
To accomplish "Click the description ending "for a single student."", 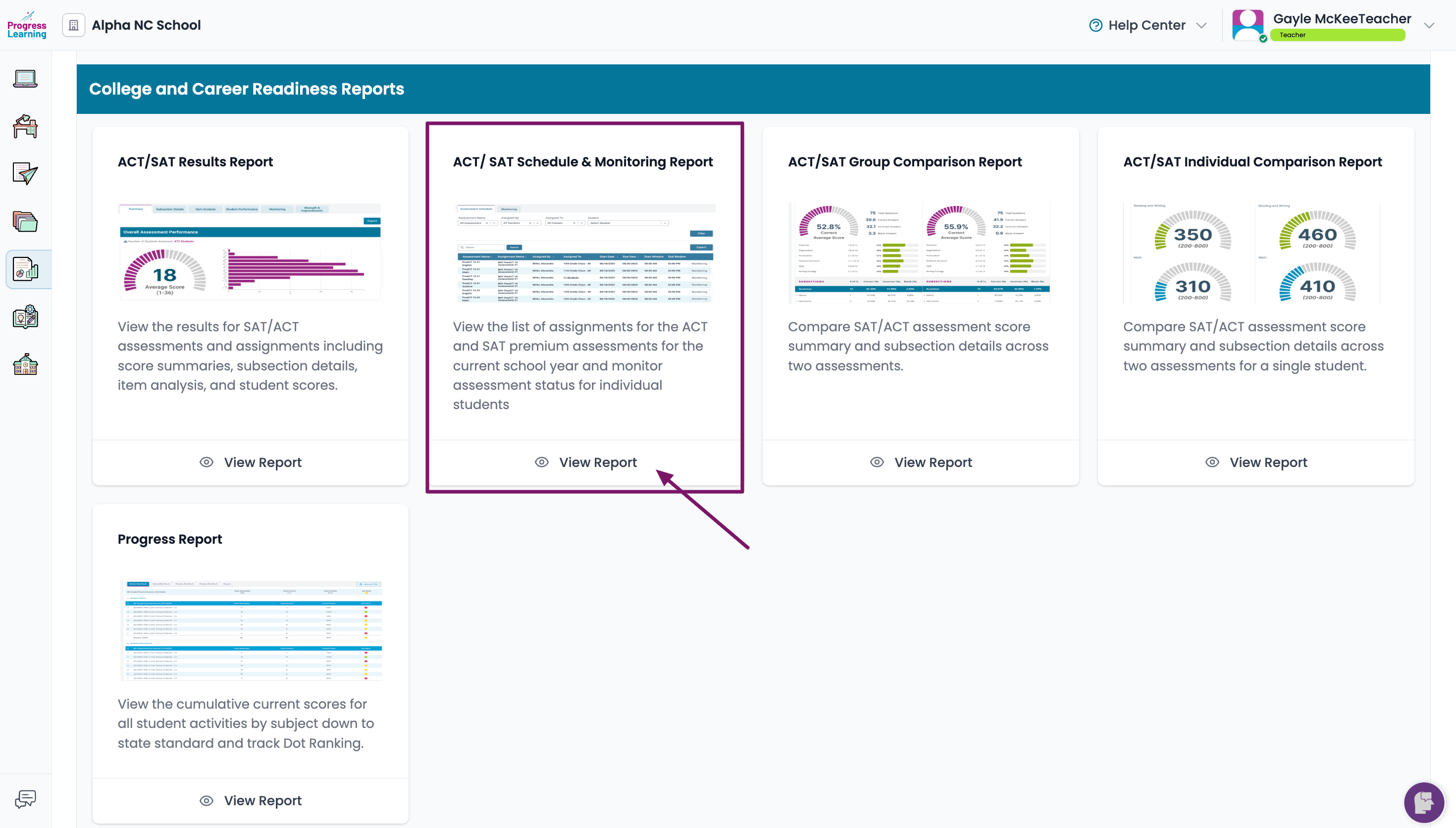I will 1253,346.
